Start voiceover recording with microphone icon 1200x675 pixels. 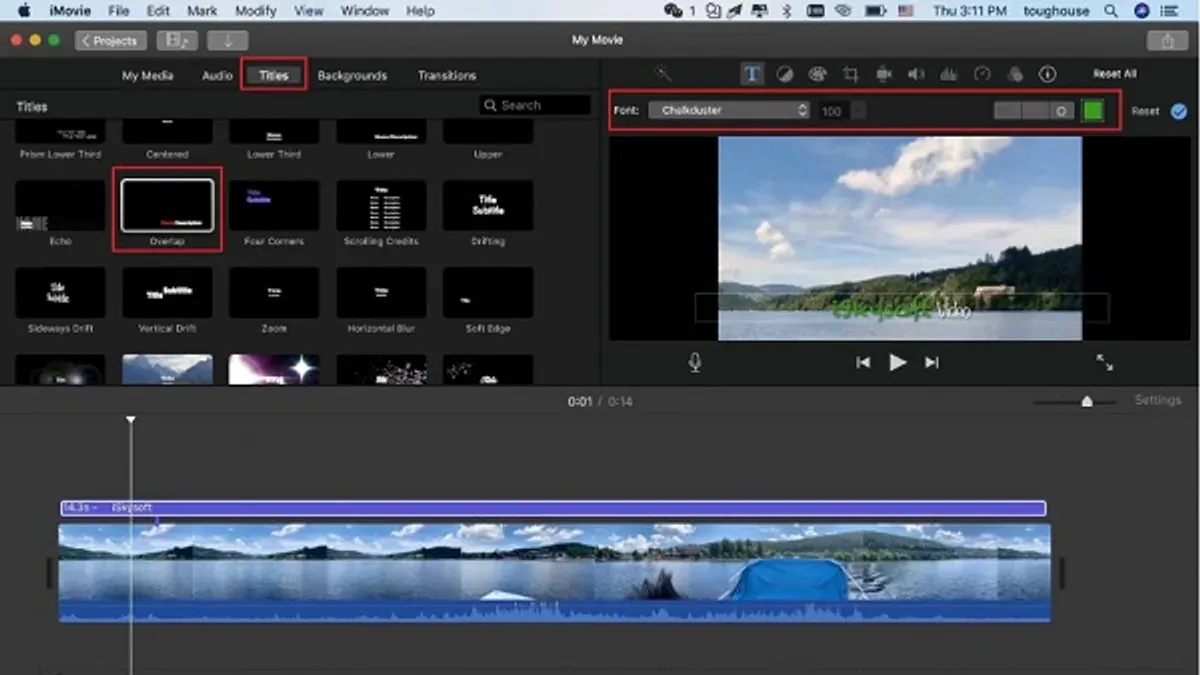[x=695, y=362]
